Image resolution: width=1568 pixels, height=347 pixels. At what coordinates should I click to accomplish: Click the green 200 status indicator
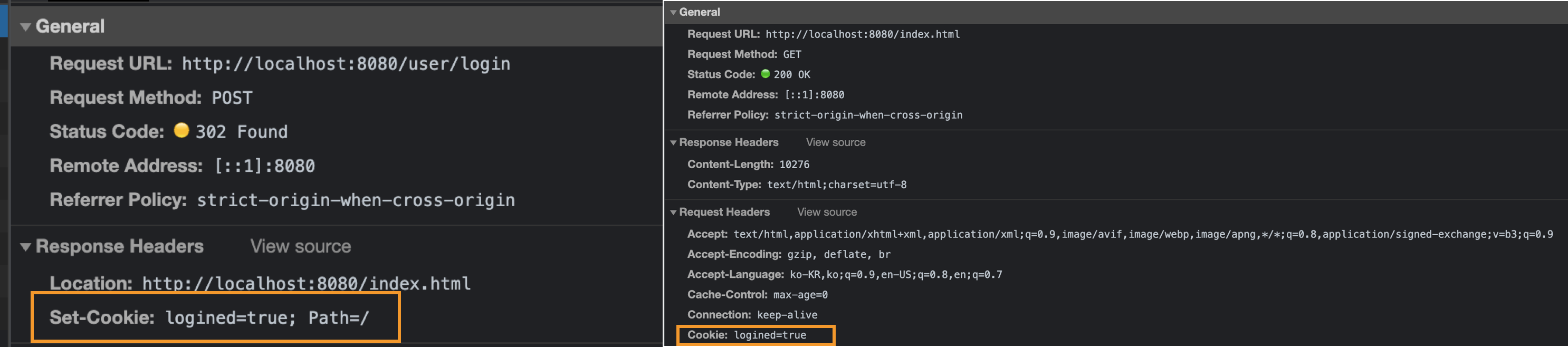[765, 74]
